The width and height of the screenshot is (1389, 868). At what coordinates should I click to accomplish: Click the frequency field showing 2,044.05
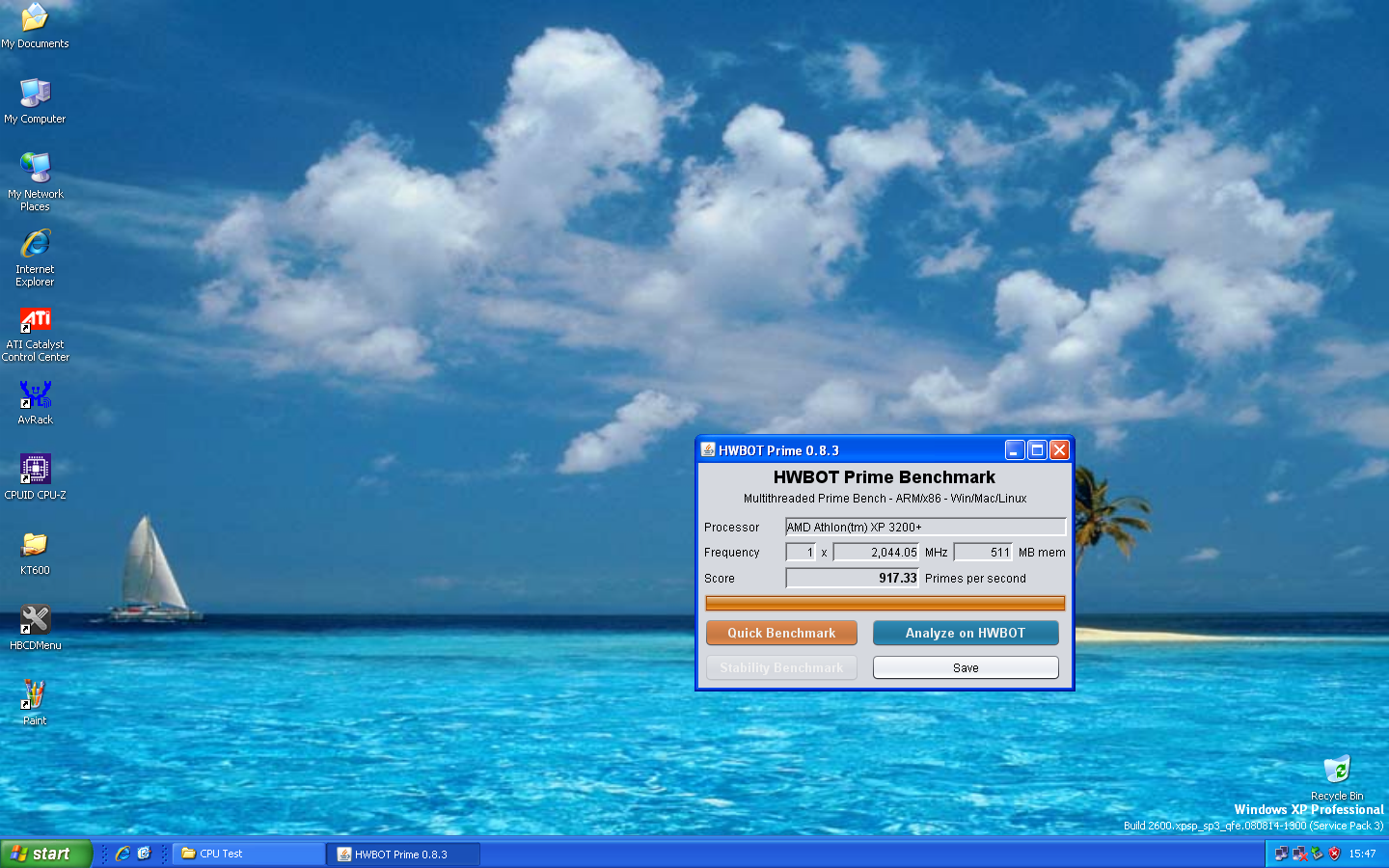876,553
